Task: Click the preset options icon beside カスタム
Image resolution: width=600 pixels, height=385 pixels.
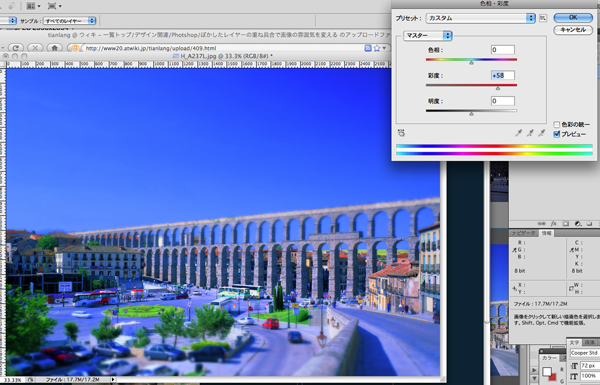Action: pos(543,18)
